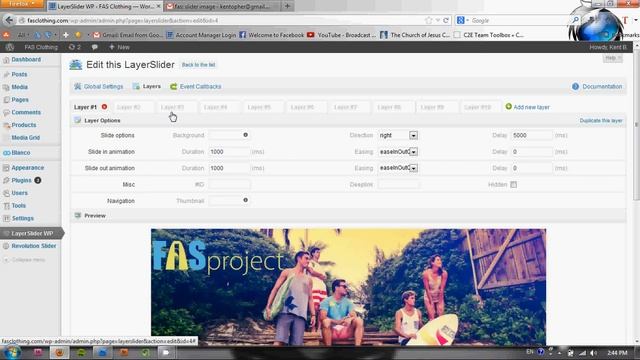
Task: Open the Firefox menu button
Action: tap(22, 4)
